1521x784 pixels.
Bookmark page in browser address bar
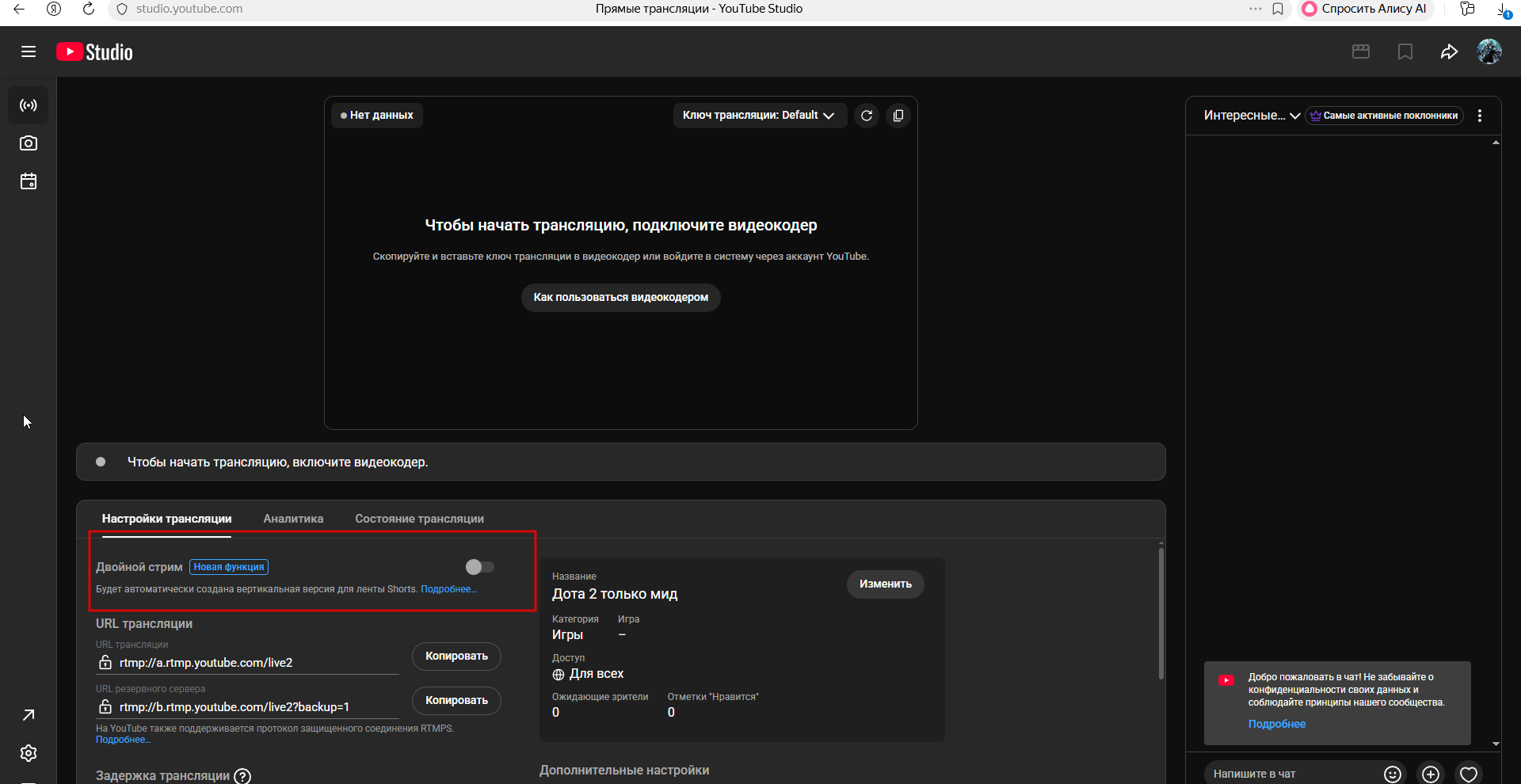pos(1278,9)
